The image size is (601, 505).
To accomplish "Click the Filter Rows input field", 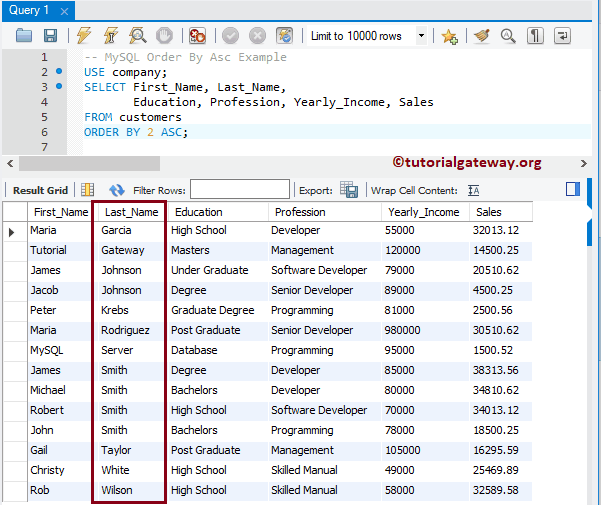I will pos(239,190).
